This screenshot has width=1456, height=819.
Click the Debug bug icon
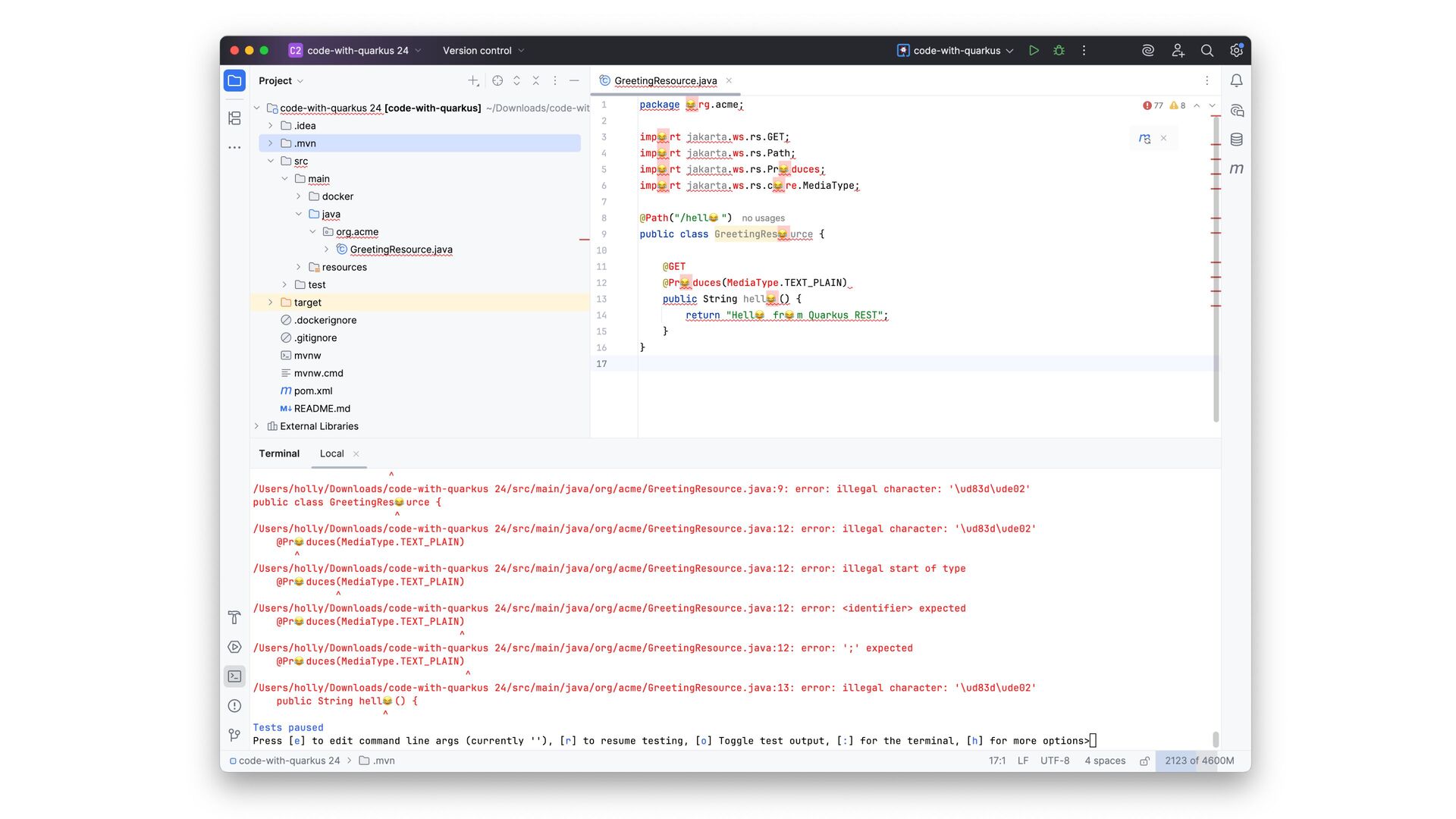1059,51
